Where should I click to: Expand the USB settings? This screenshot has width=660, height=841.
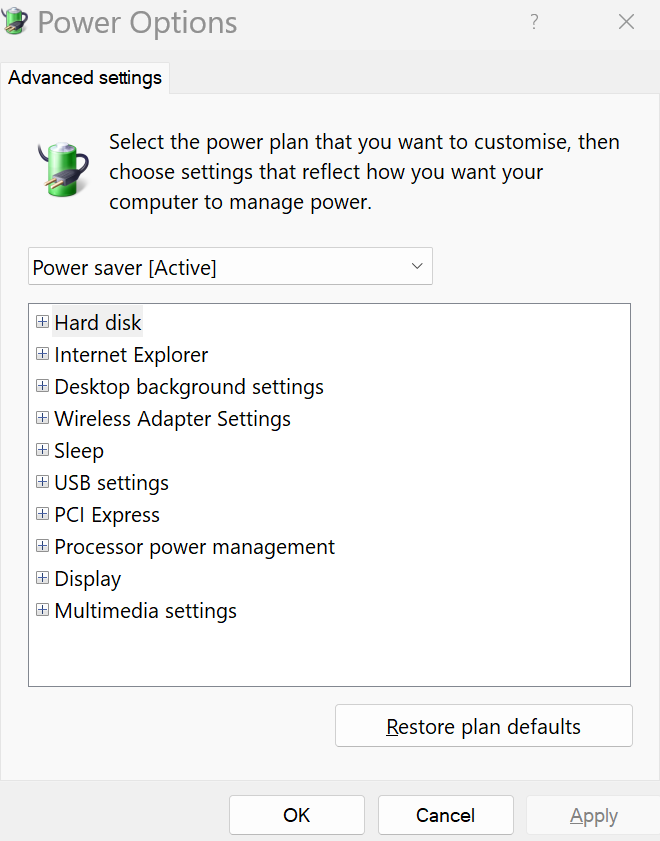42,482
